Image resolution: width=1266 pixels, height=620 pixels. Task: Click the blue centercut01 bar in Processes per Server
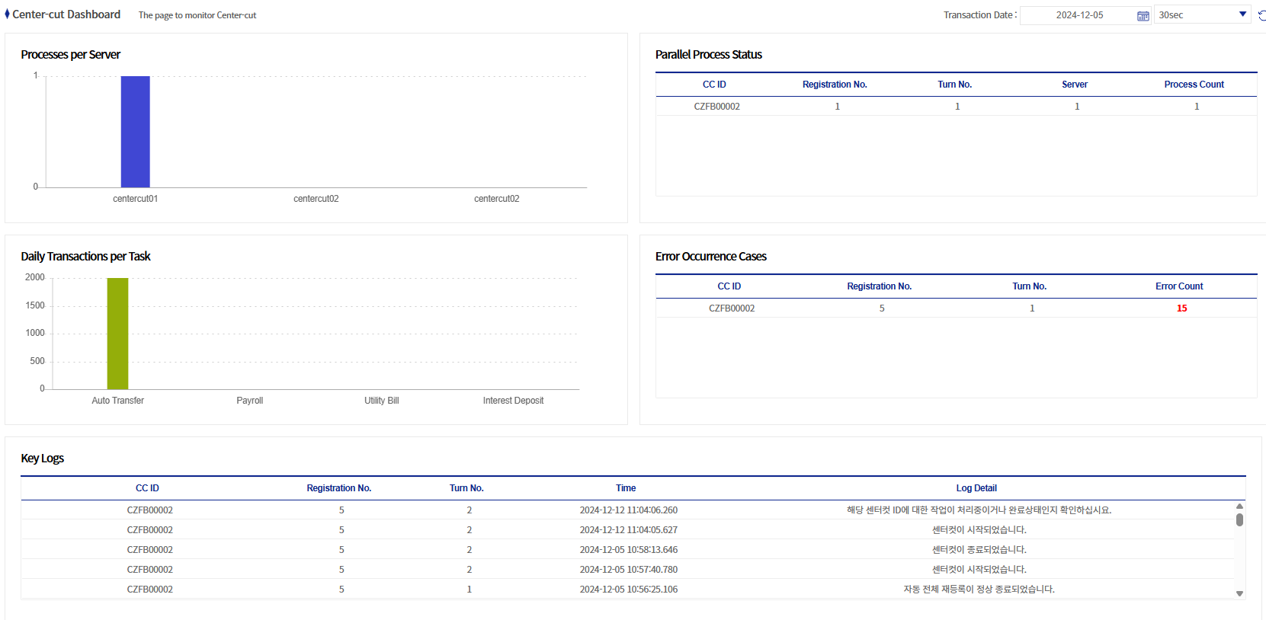[135, 130]
